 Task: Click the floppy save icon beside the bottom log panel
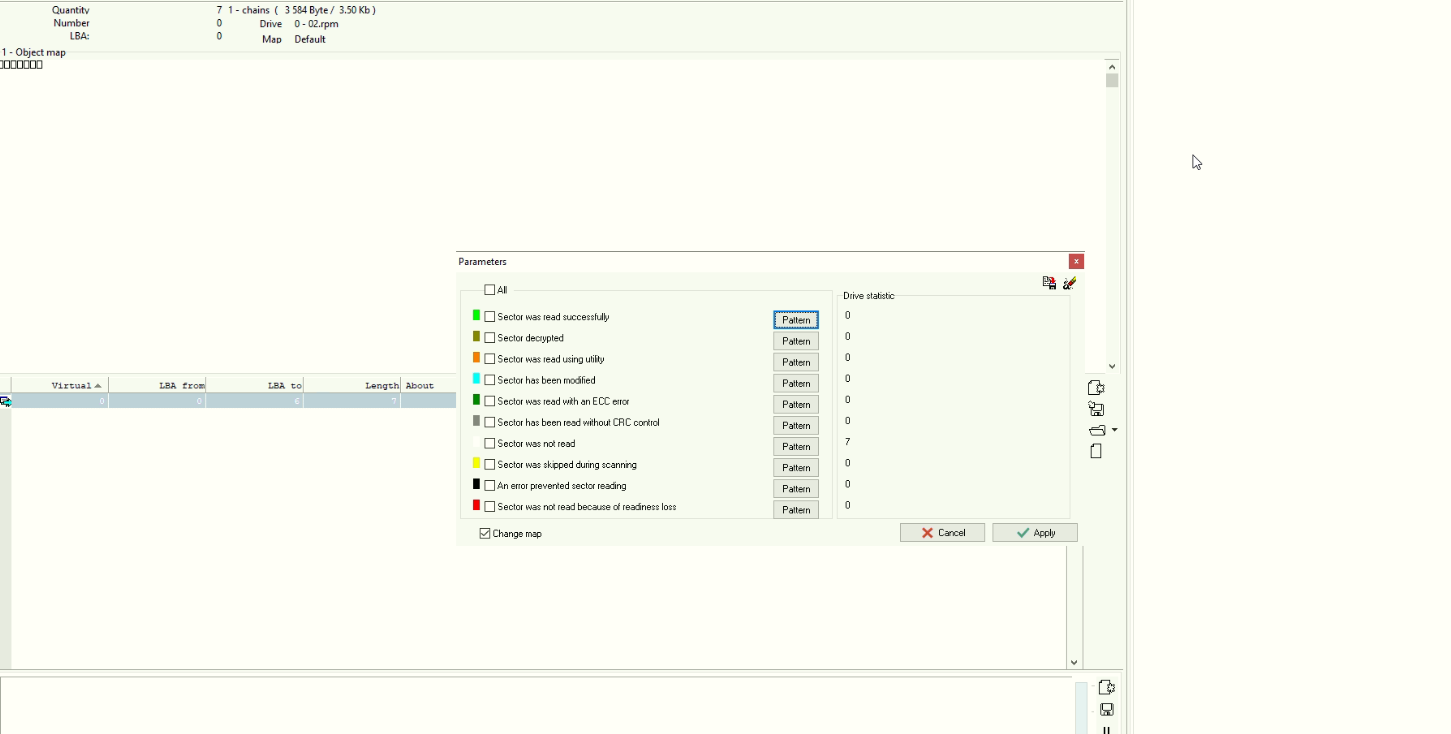[1106, 709]
